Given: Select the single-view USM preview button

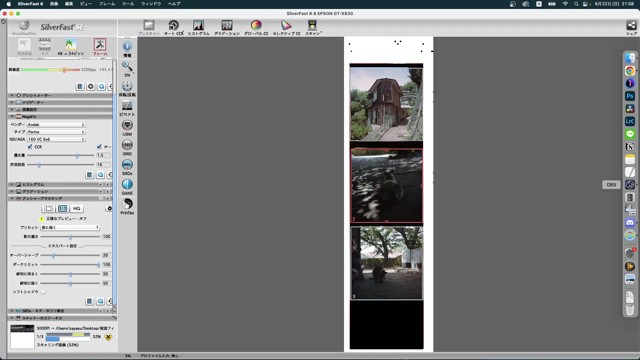Looking at the screenshot, I should [x=49, y=209].
